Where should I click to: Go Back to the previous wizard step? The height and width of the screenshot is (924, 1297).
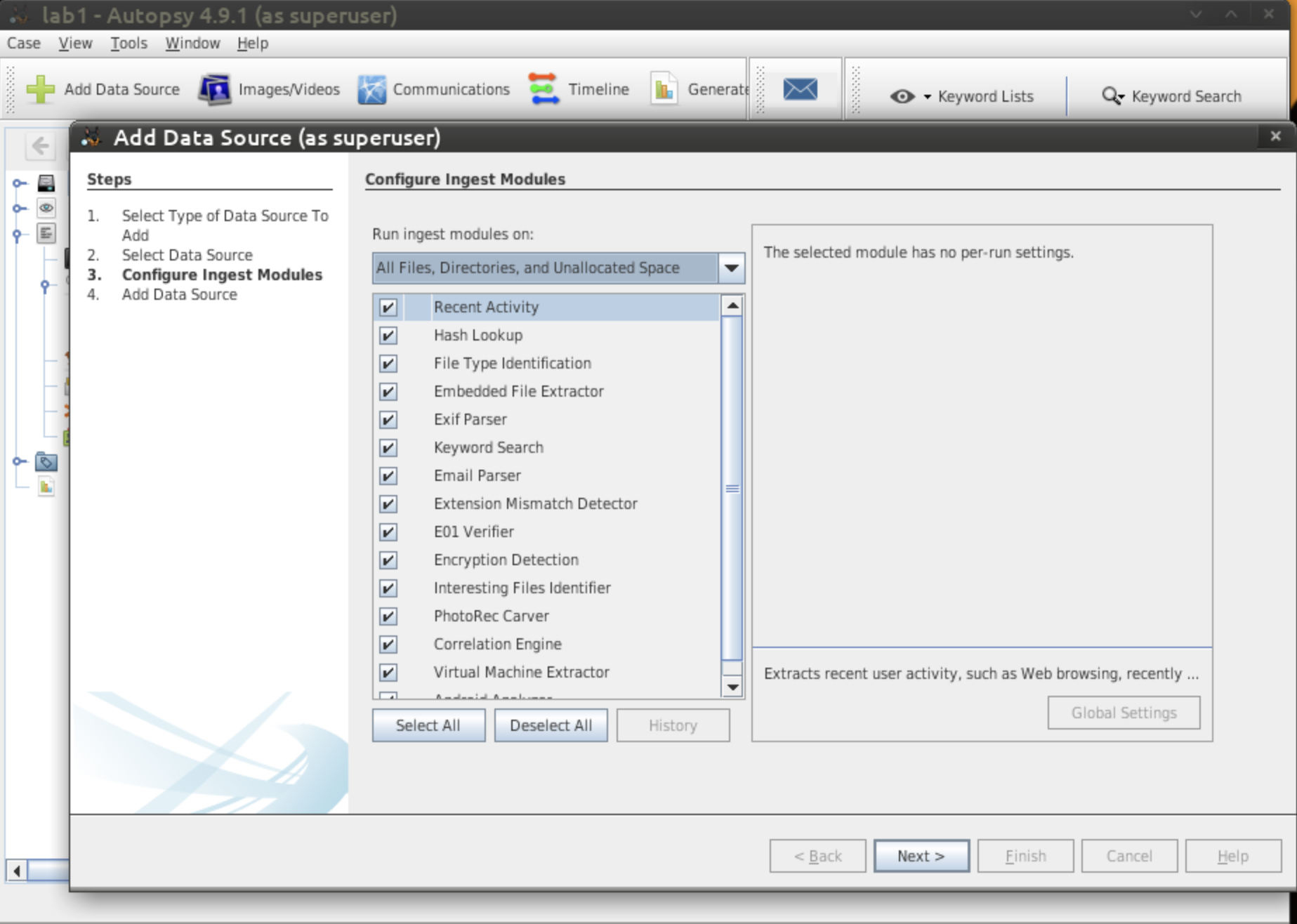point(817,856)
